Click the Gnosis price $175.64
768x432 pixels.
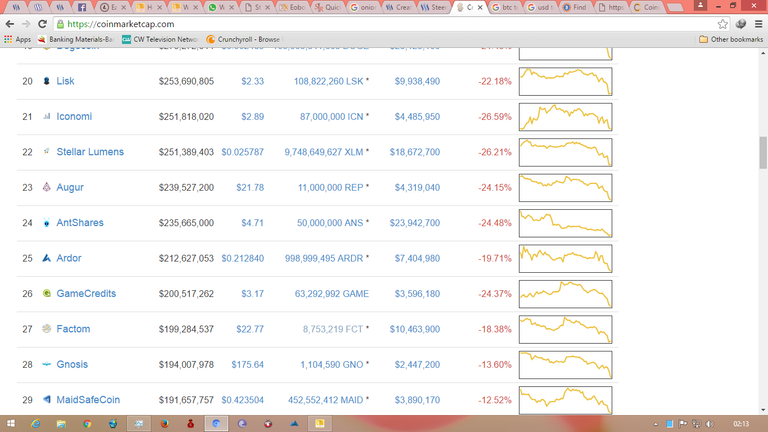[x=247, y=364]
